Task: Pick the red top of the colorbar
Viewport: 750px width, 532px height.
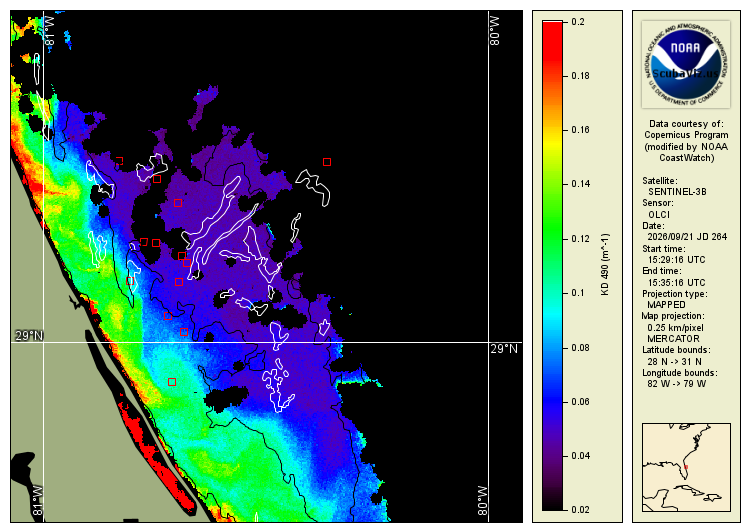Action: [552, 29]
